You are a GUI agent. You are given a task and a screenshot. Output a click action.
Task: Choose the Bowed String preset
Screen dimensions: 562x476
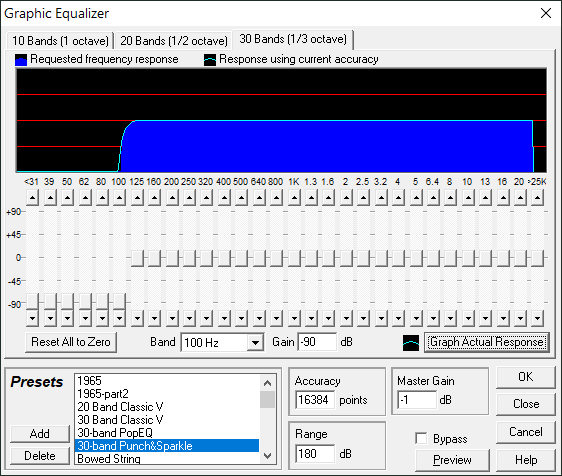point(167,458)
